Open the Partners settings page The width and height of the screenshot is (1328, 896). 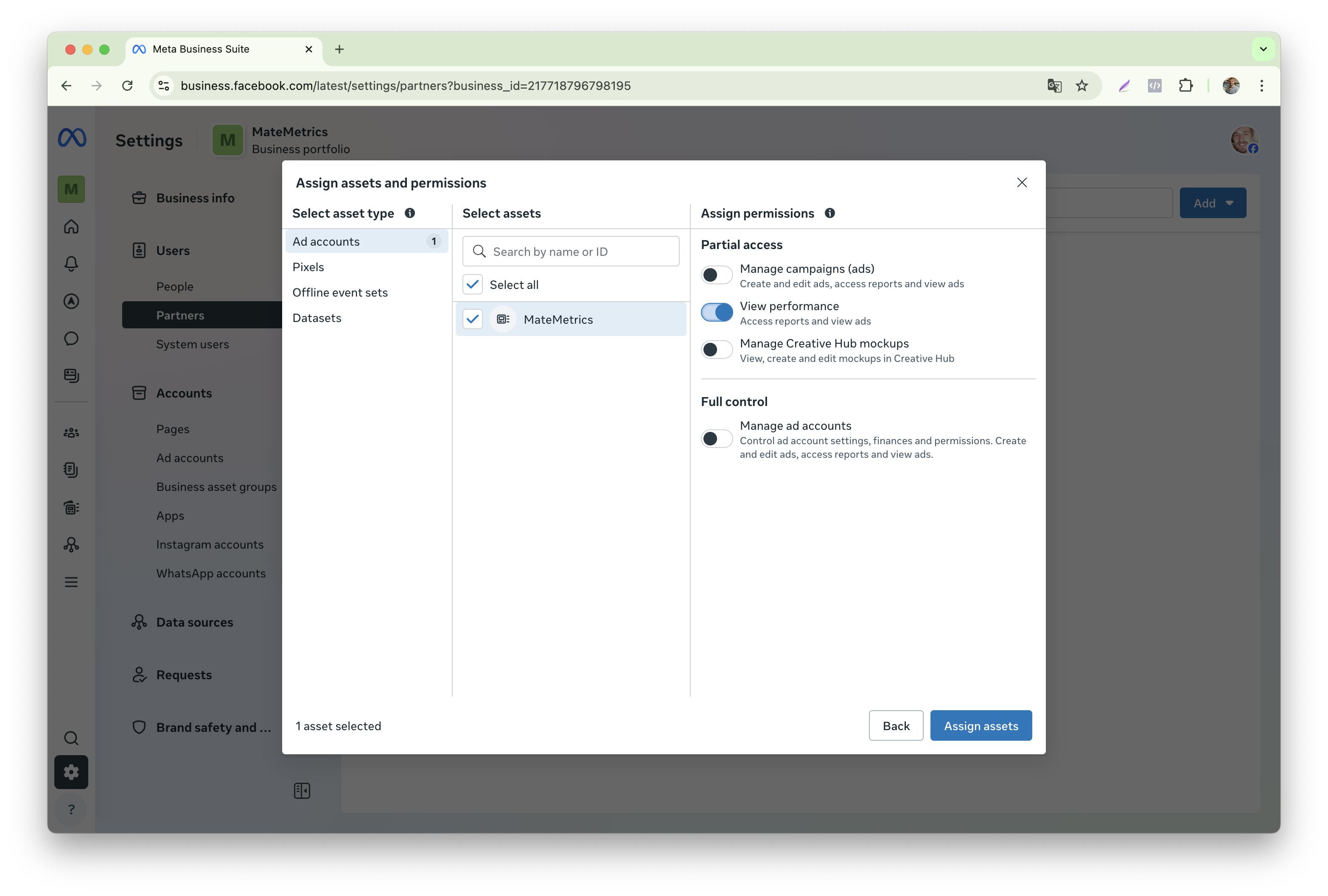[202, 315]
